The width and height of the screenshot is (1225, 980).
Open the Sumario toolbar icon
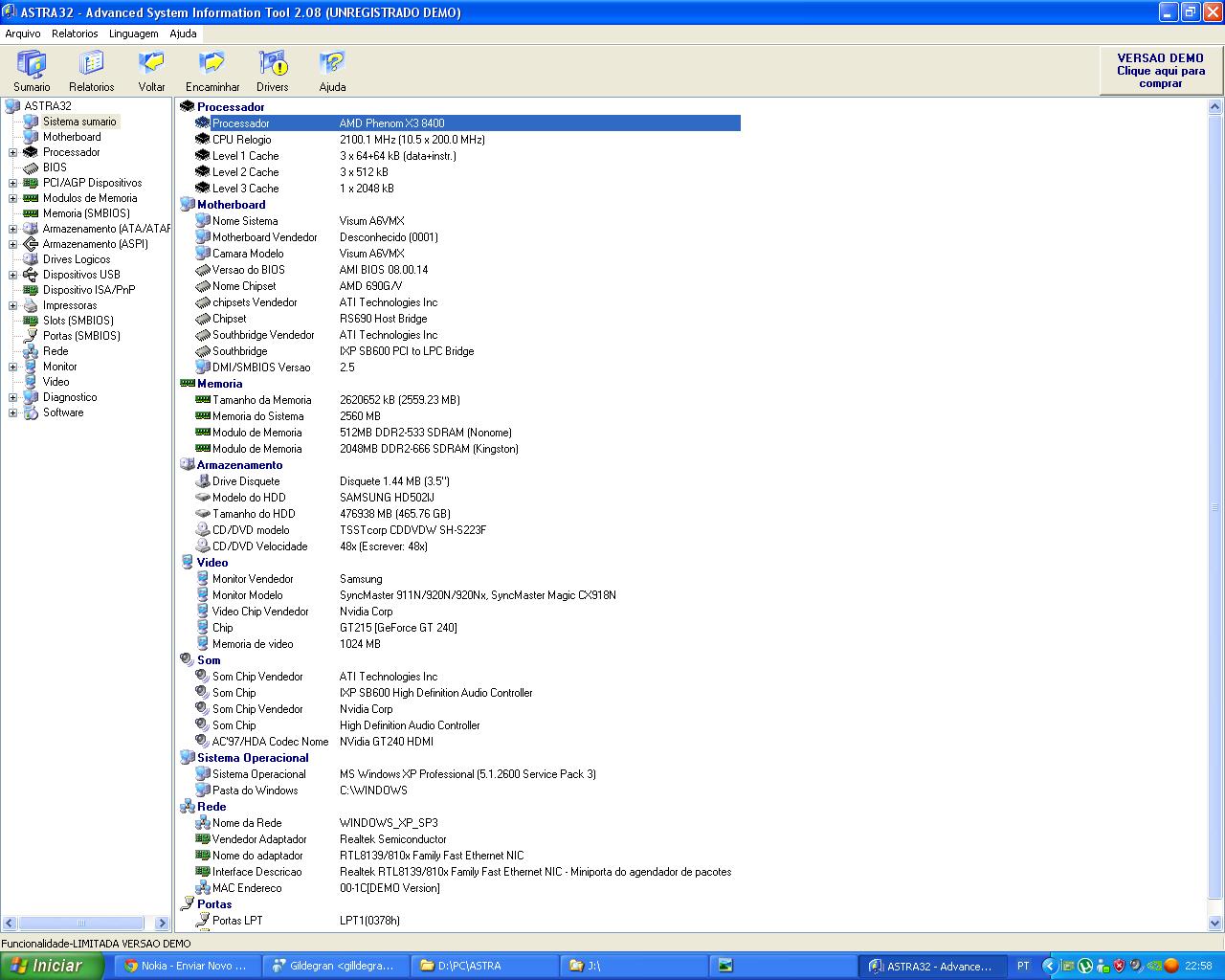pos(32,72)
